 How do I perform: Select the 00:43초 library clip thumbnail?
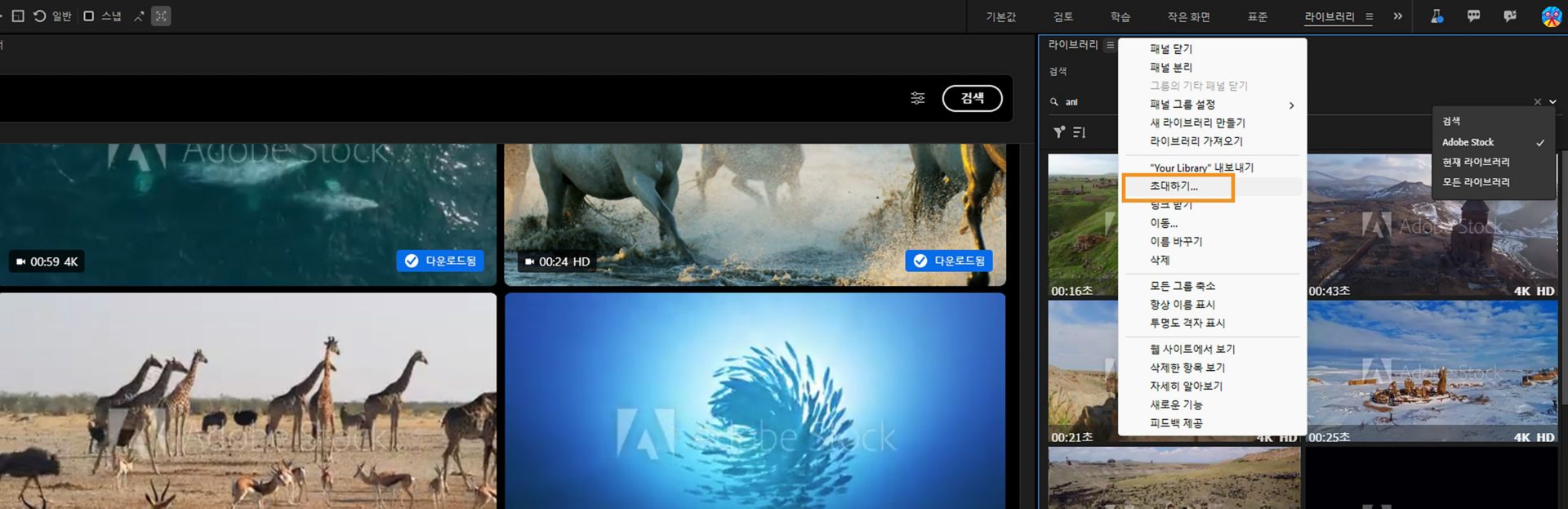(x=1432, y=225)
